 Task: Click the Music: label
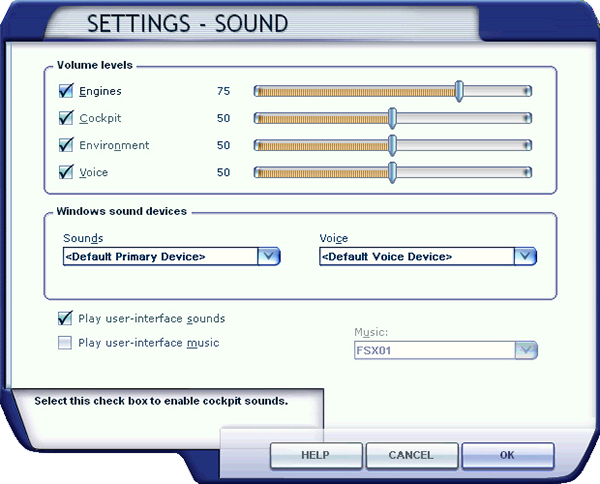point(371,332)
